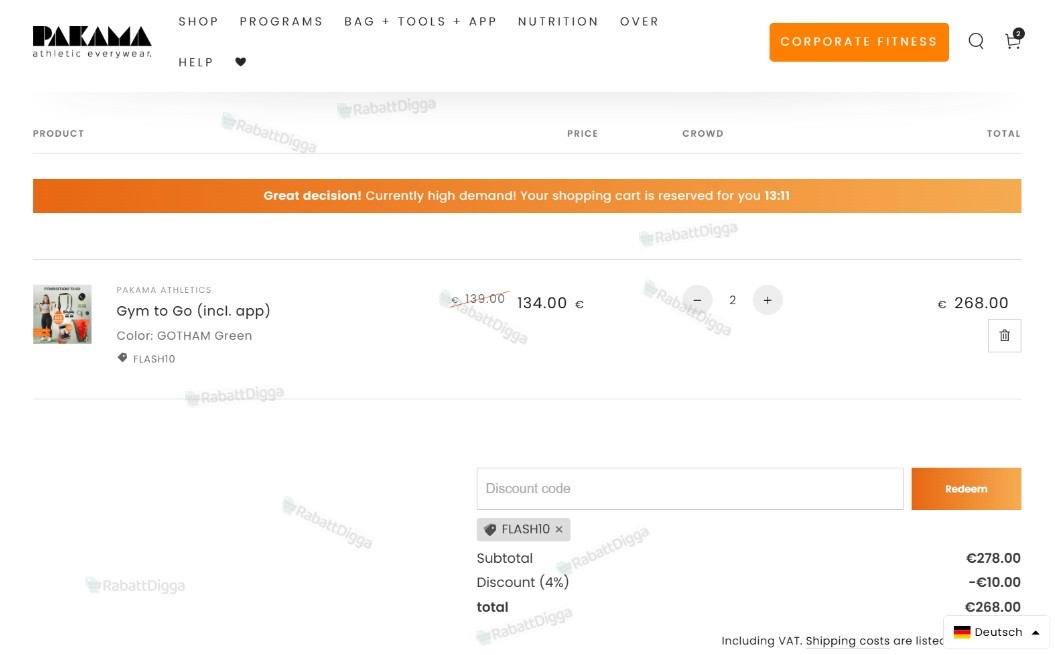
Task: Open the wishlist heart icon
Action: (240, 62)
